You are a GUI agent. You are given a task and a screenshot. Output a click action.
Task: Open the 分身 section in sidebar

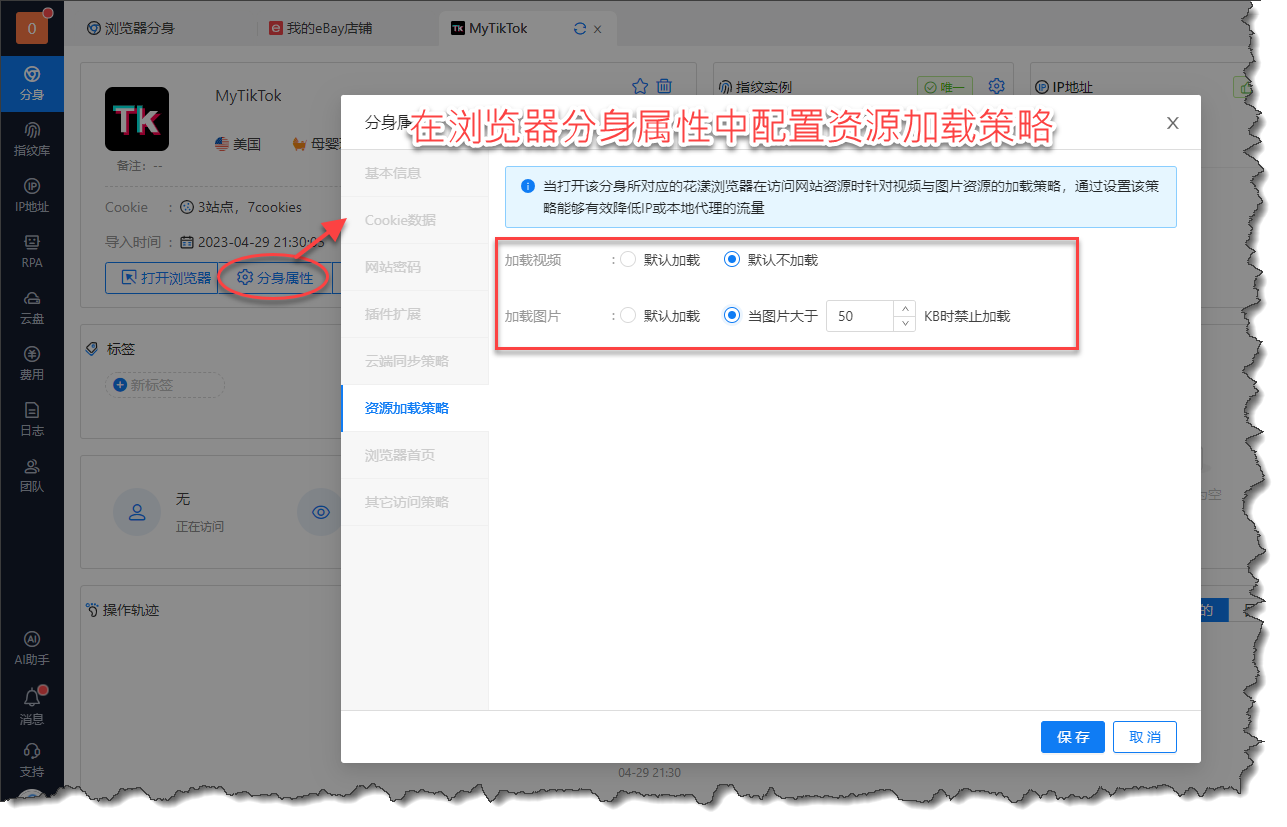(32, 84)
